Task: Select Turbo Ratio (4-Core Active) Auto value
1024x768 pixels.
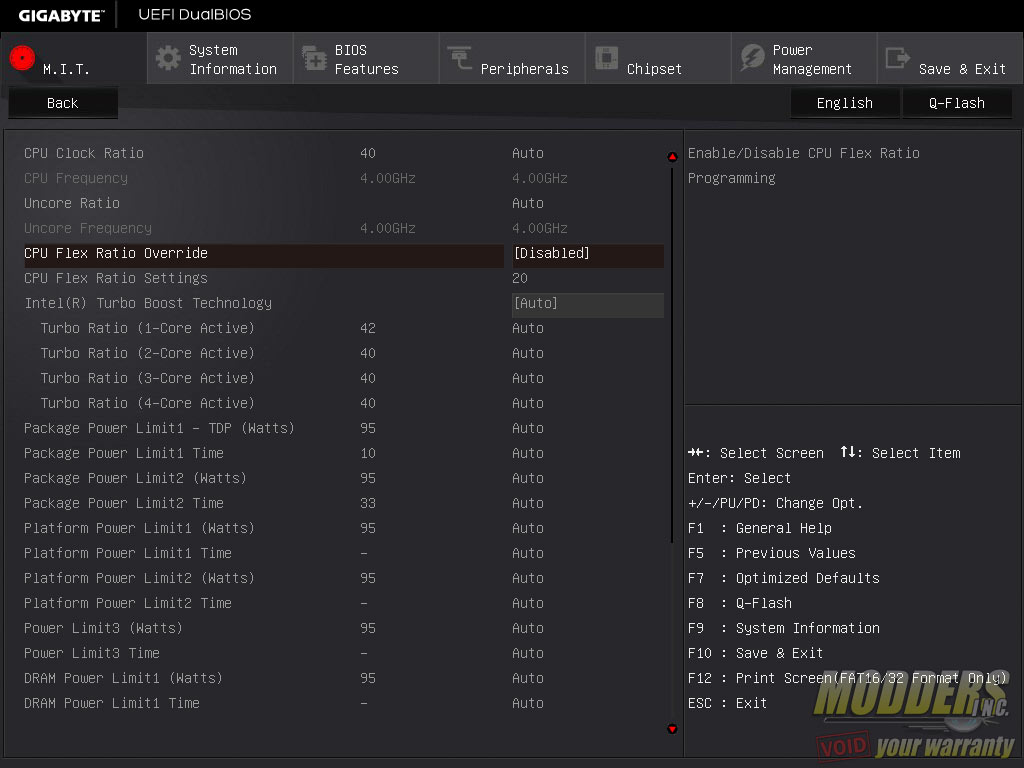Action: (x=528, y=404)
